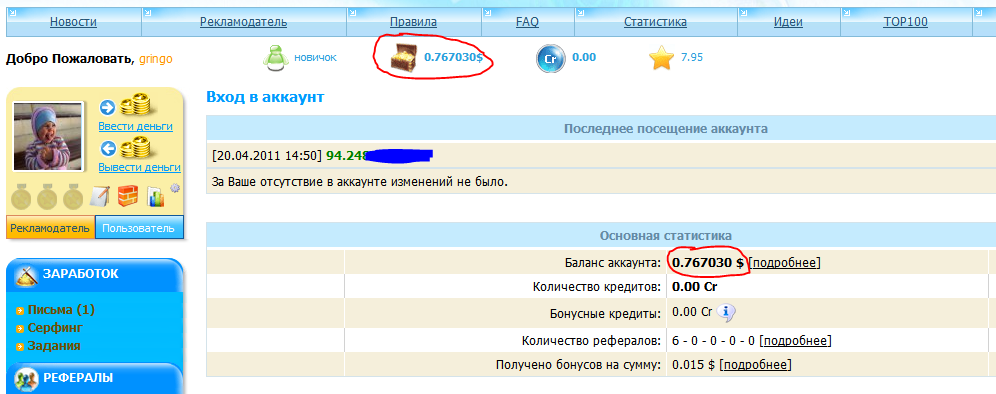Switch to the Пользователь tab
The width and height of the screenshot is (996, 394).
[139, 228]
